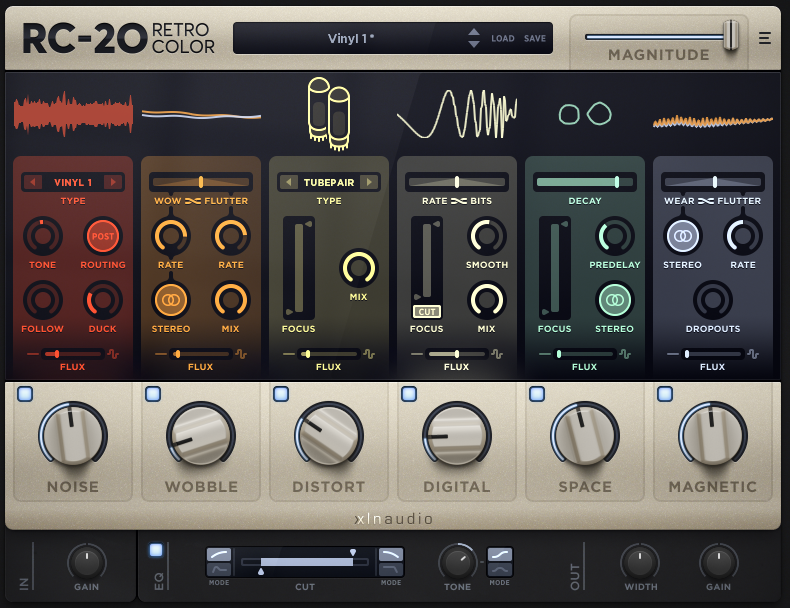Toggle the Digital module power checkbox
The image size is (790, 608).
(x=409, y=393)
